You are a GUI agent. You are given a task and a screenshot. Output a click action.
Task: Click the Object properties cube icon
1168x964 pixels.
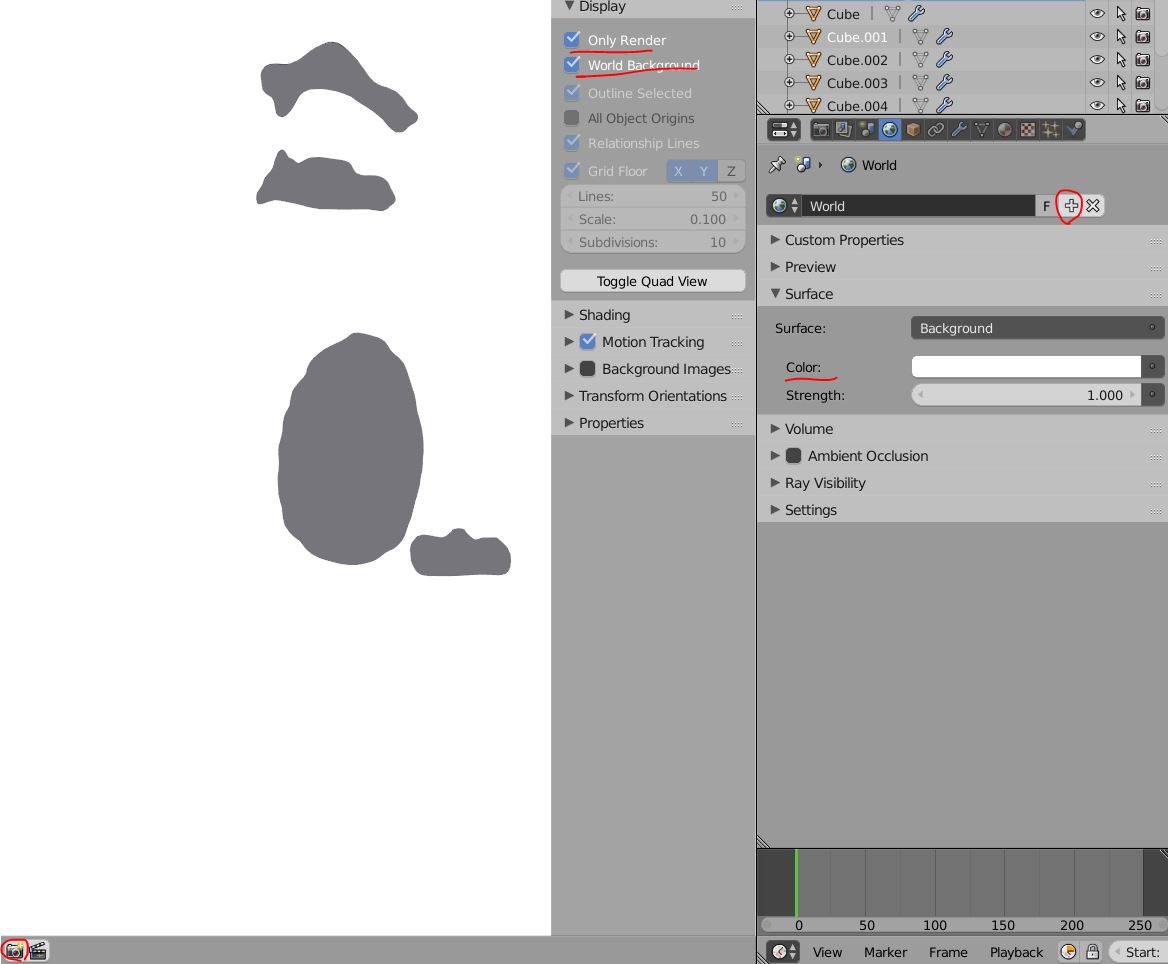point(912,129)
